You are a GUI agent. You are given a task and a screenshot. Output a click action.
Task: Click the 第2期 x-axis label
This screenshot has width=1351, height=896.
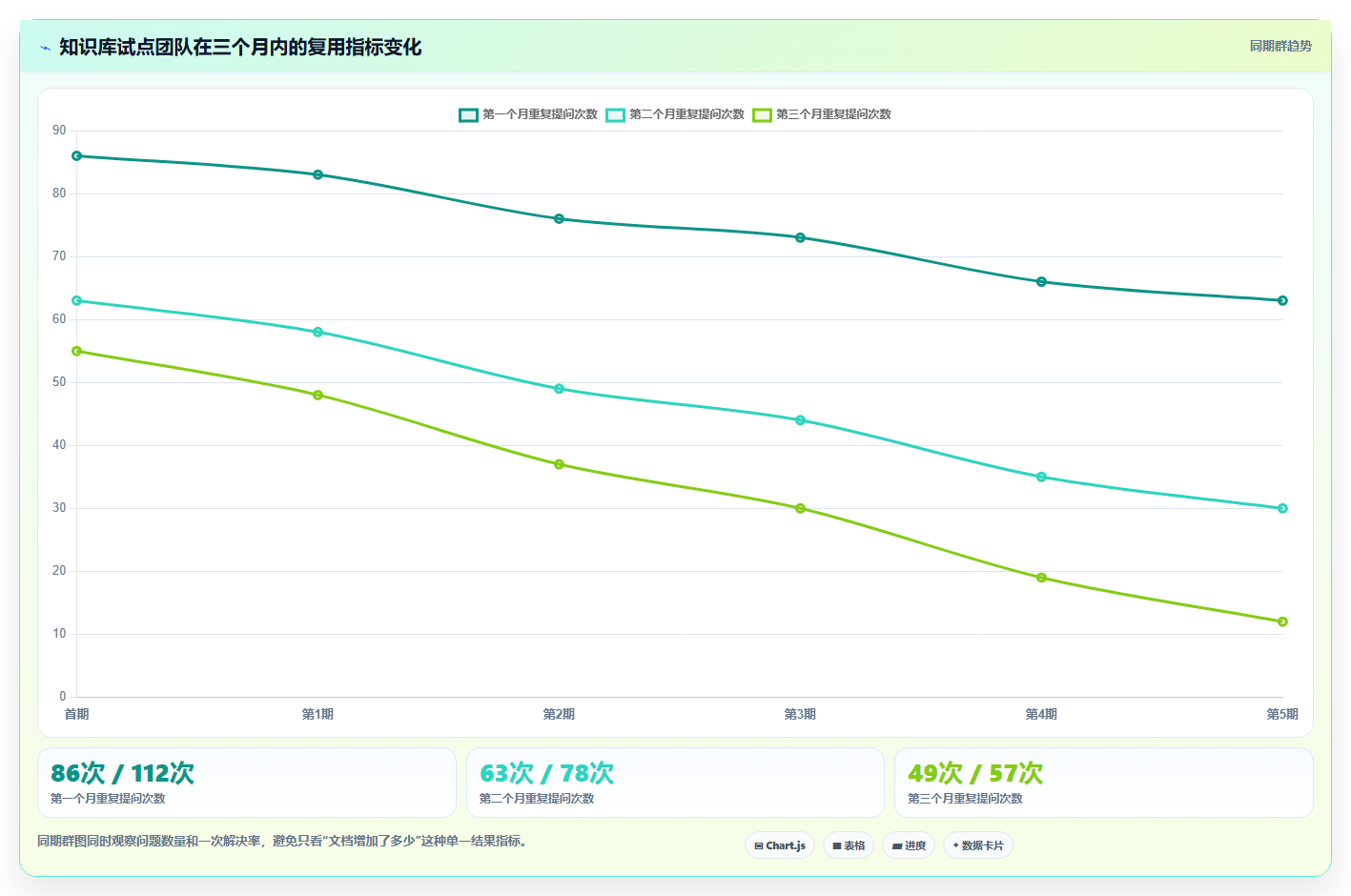(x=559, y=714)
